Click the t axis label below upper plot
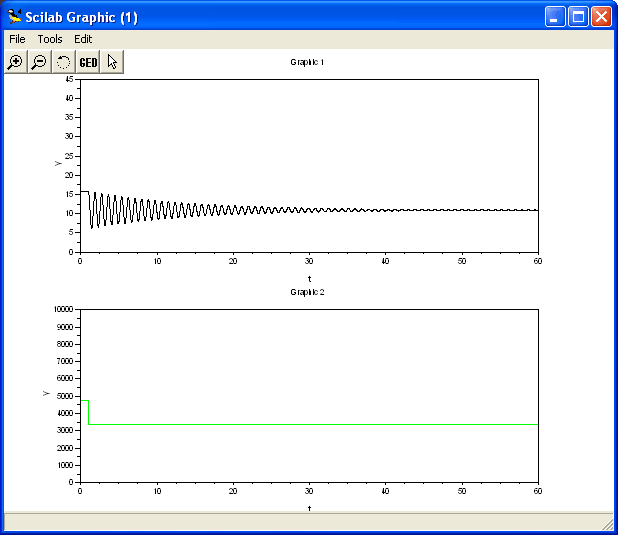The width and height of the screenshot is (618, 535). pos(309,278)
